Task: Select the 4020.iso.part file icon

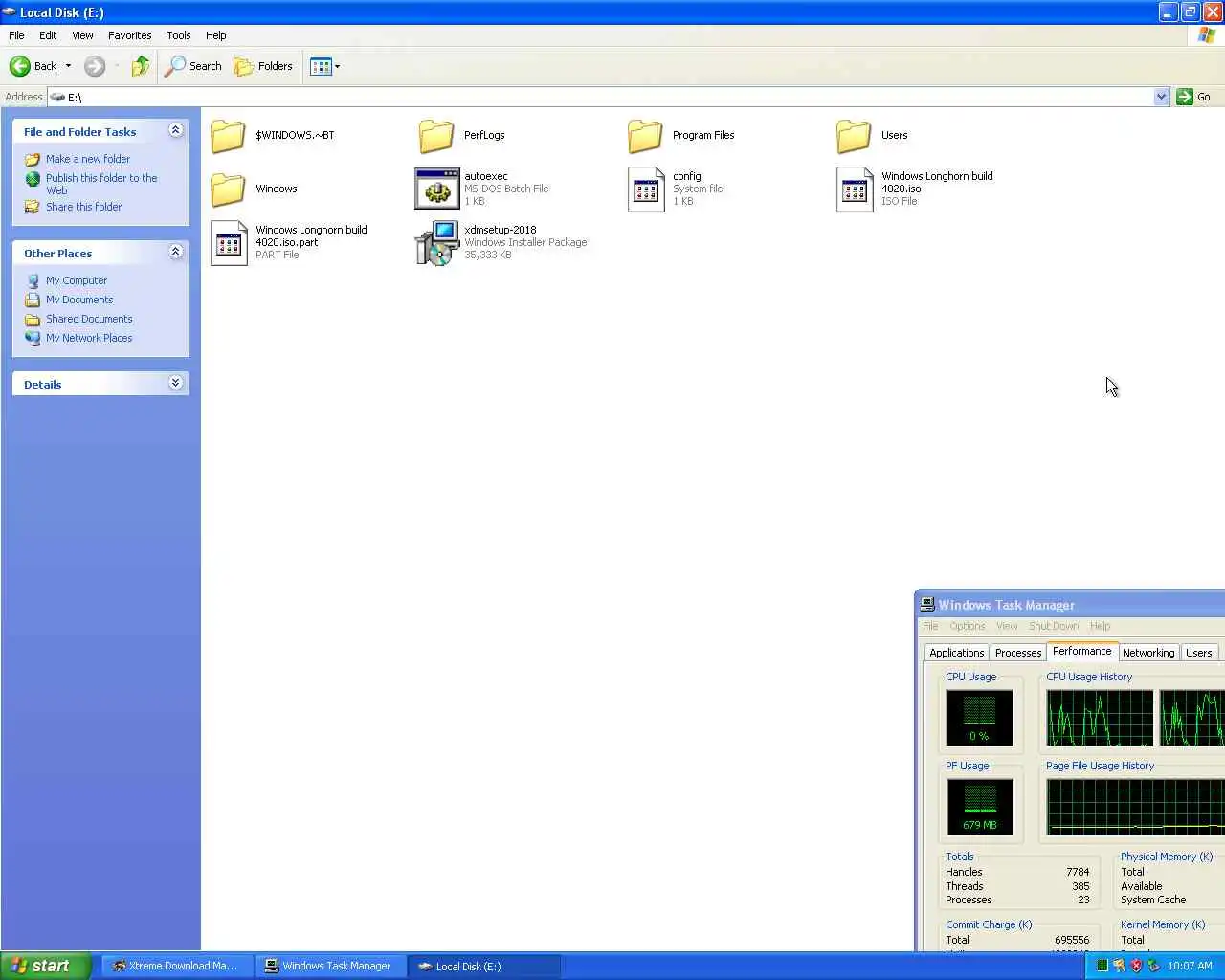Action: pos(229,243)
